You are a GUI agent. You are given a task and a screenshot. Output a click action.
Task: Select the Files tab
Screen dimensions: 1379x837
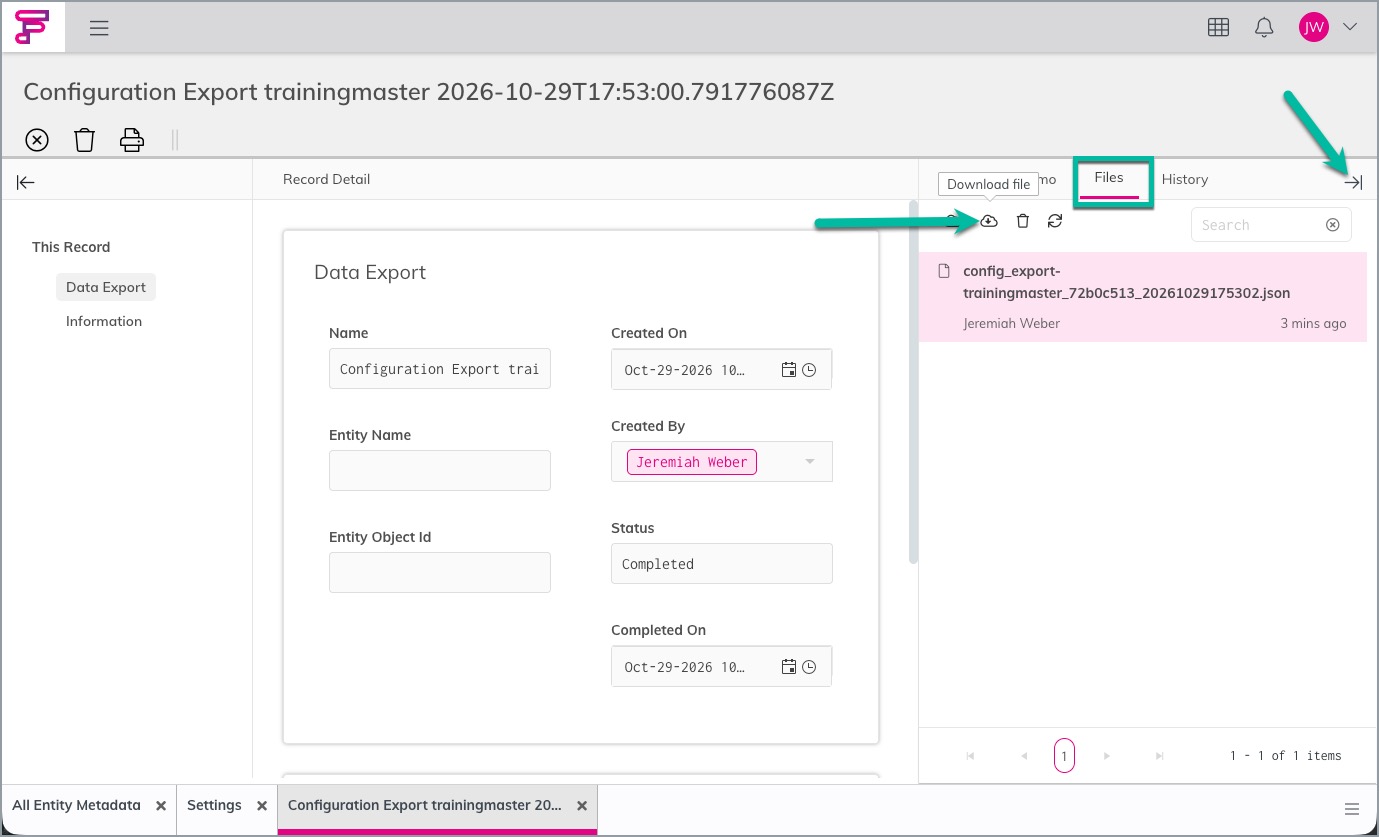point(1109,178)
